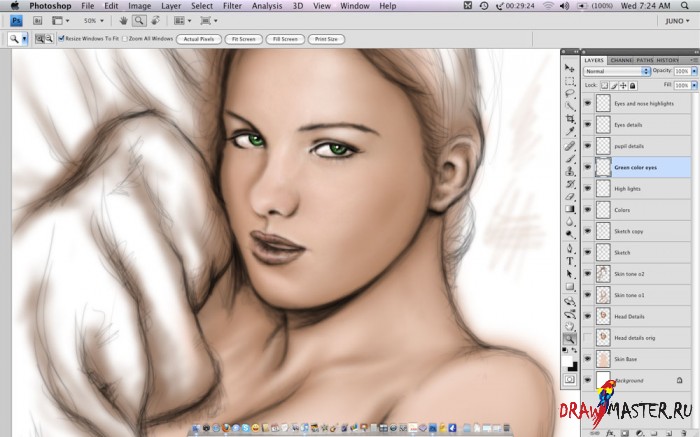Screen dimensions: 700x437
Task: Toggle Quick Mask mode
Action: (570, 379)
